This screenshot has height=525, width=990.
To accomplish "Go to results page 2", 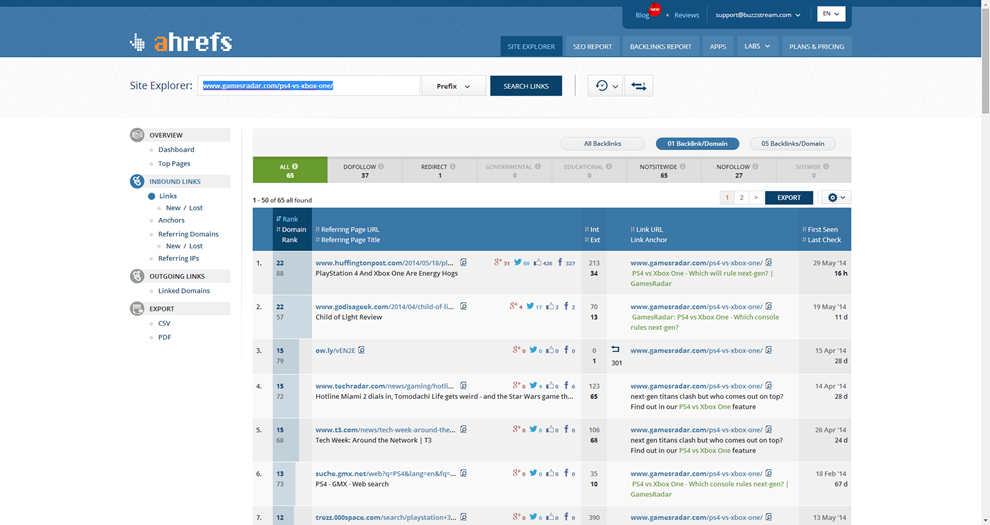I will (x=741, y=198).
